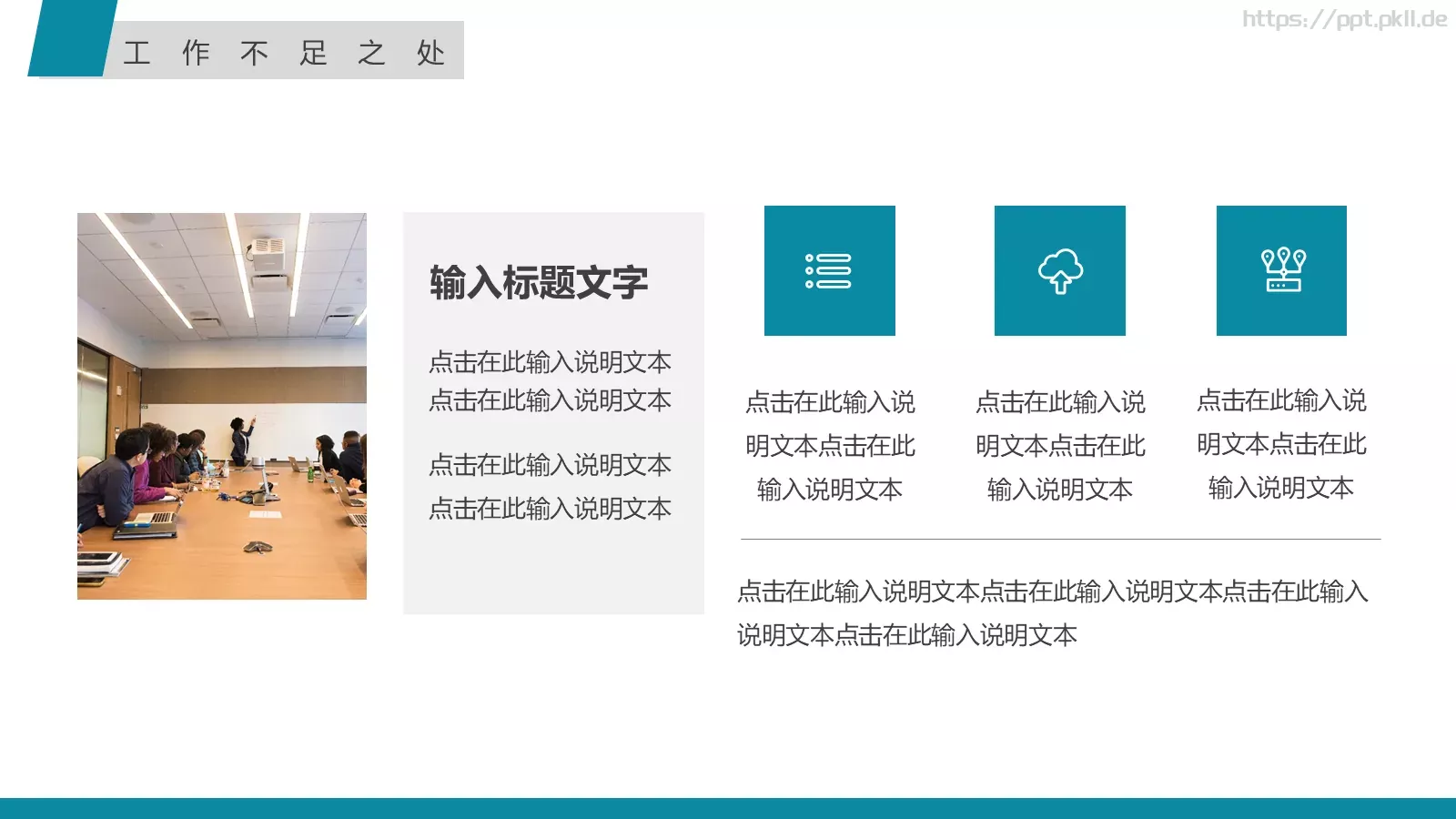Screen dimensions: 1456x819
Task: Select text under the cloud upload icon
Action: coord(1060,446)
